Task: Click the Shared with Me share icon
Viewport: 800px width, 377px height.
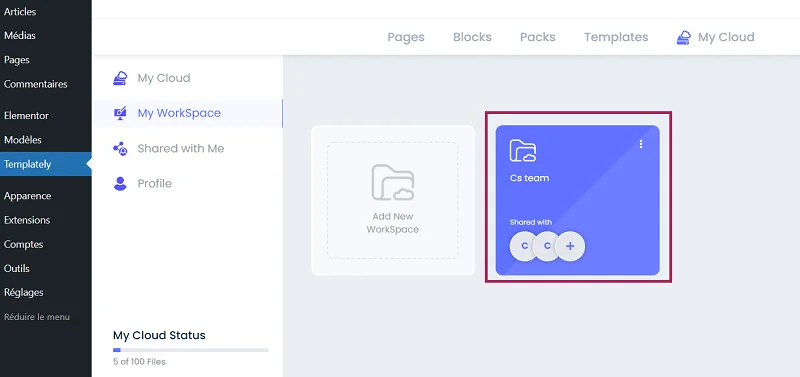Action: (120, 148)
